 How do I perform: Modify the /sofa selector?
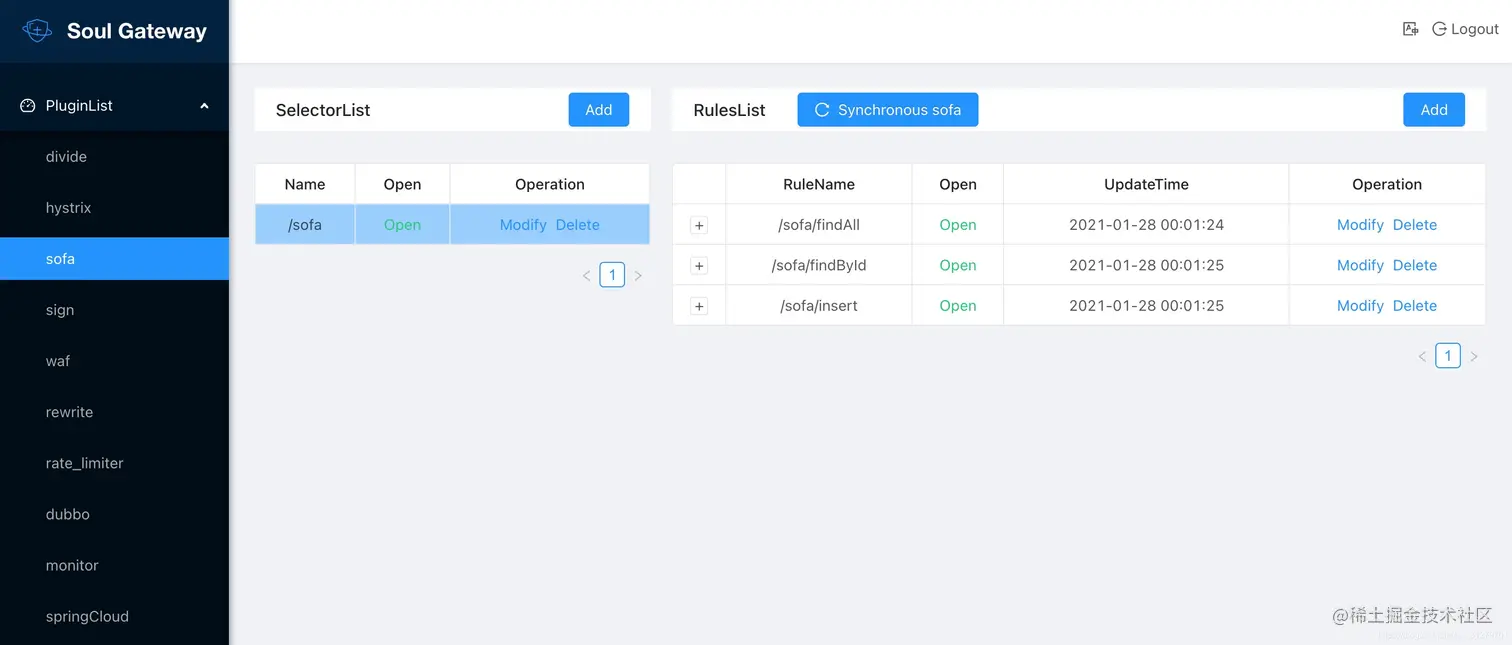coord(523,225)
